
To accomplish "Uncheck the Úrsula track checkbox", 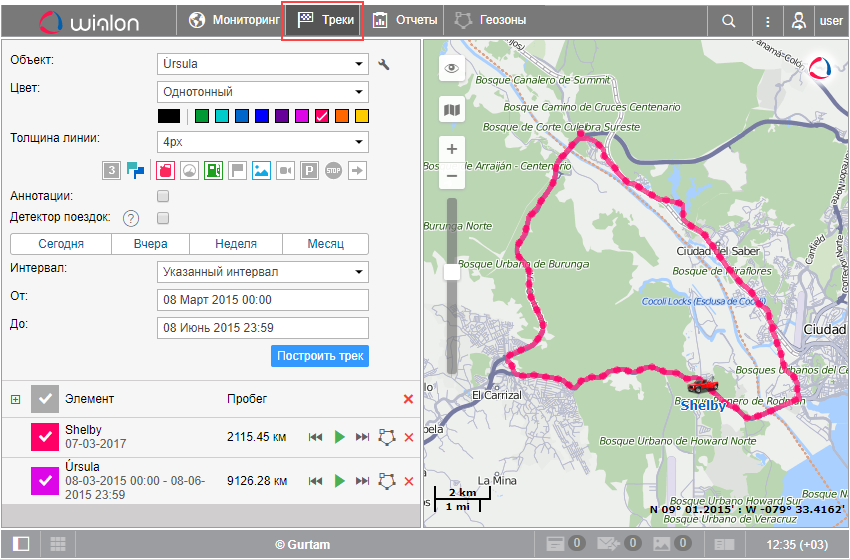I will point(45,481).
